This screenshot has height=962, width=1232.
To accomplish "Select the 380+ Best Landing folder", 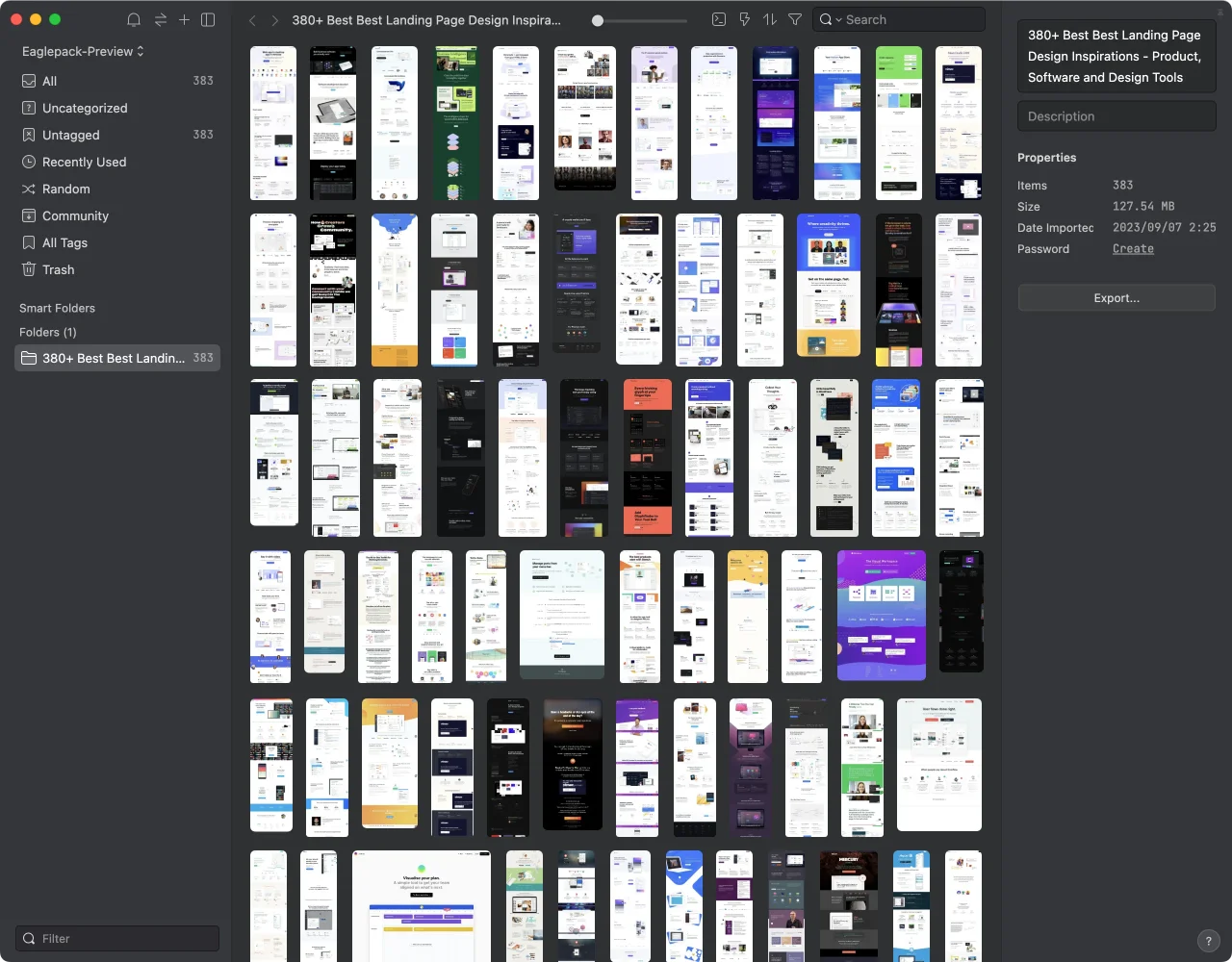I will (x=114, y=358).
